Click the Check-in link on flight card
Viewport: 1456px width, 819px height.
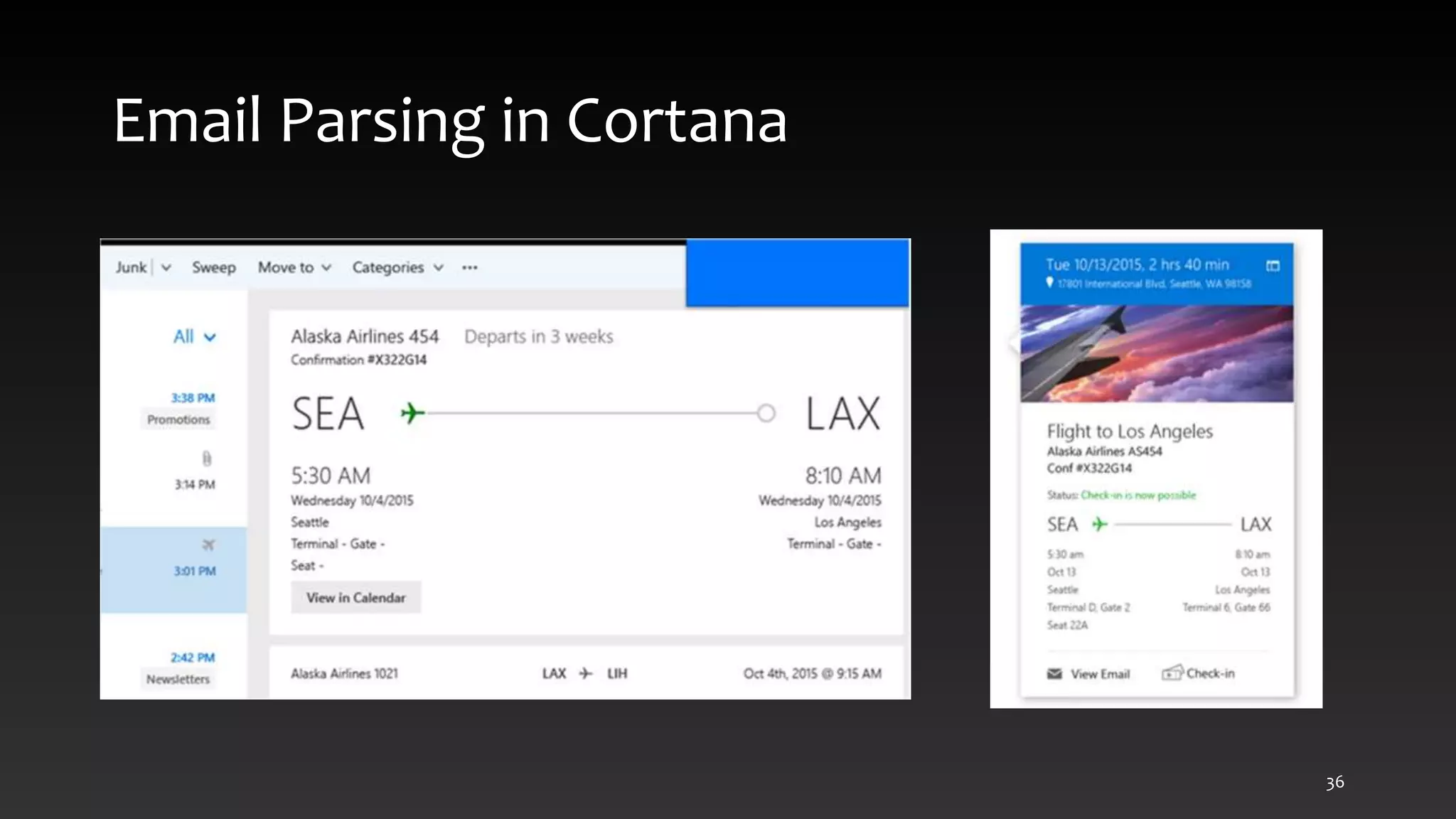(x=1210, y=673)
